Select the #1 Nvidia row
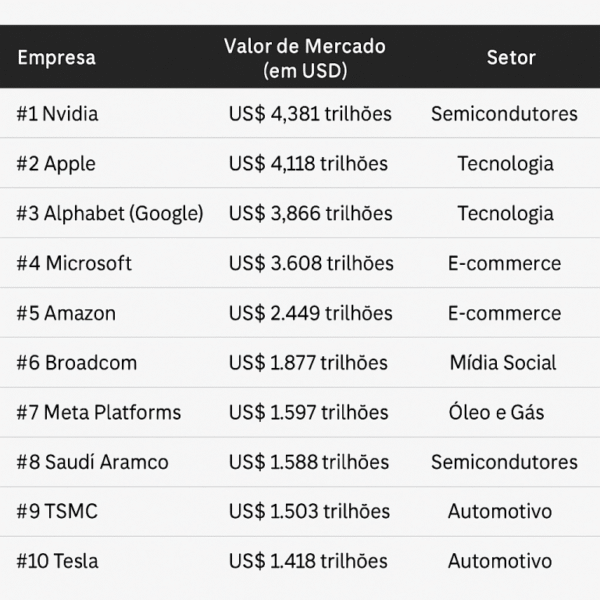Viewport: 600px width, 600px height. pos(57,113)
